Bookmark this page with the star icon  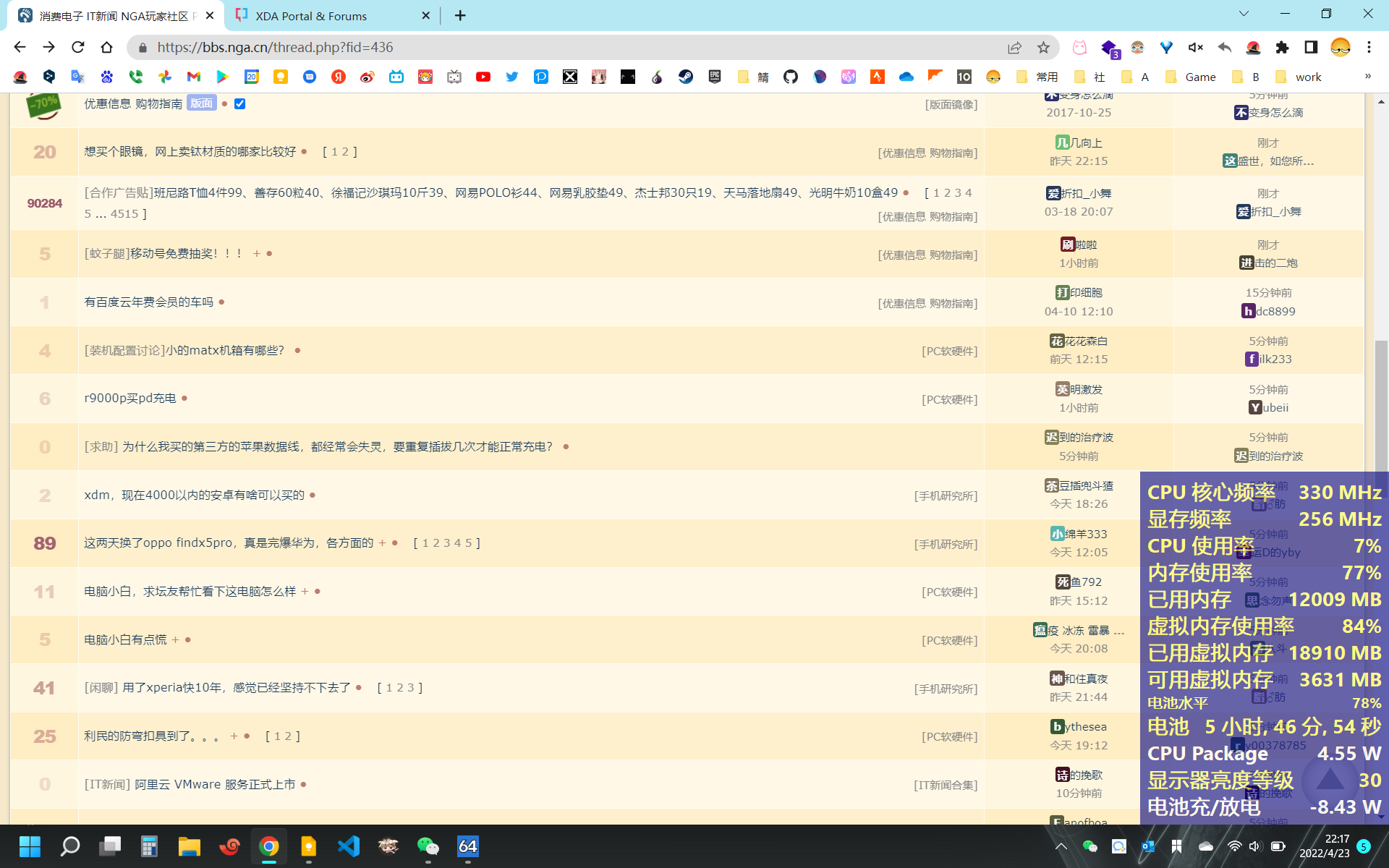(1043, 47)
